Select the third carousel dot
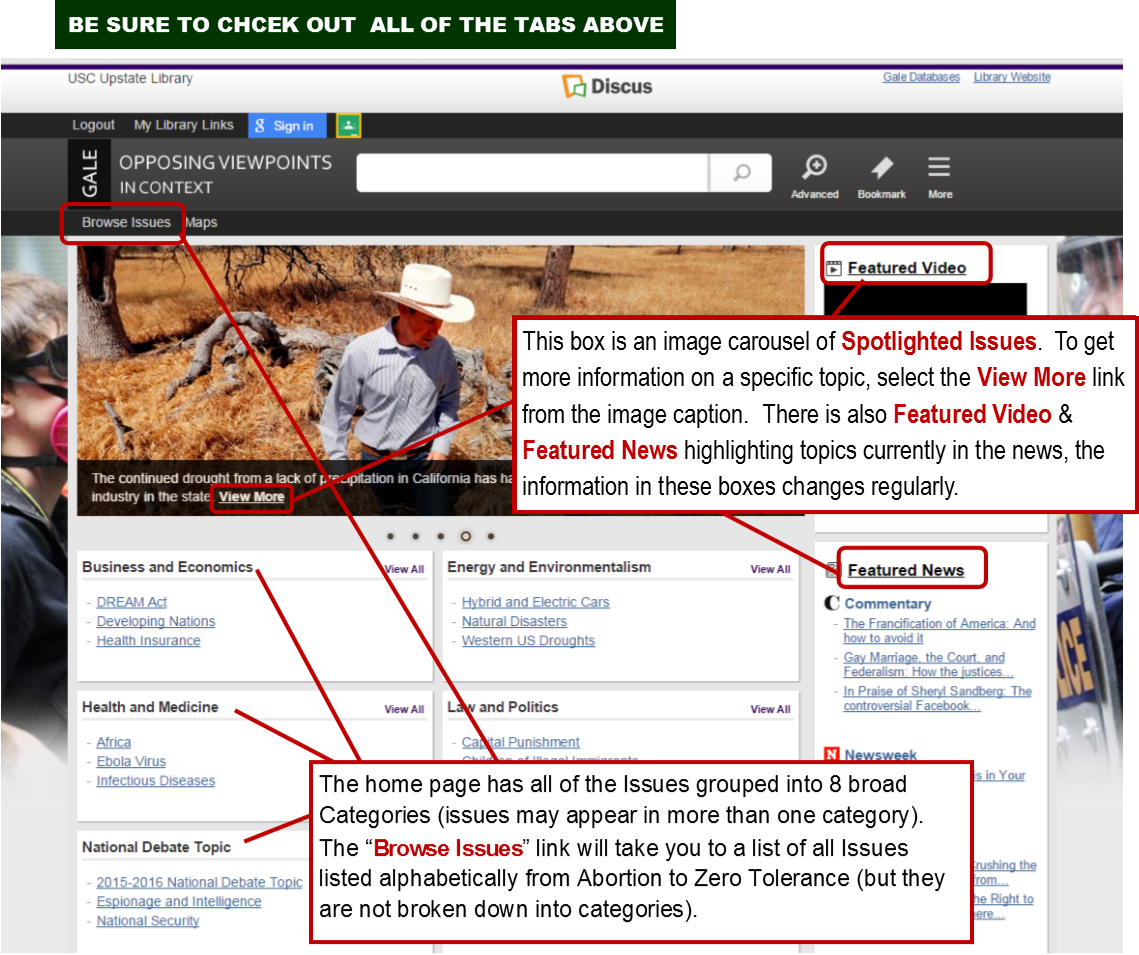 441,536
